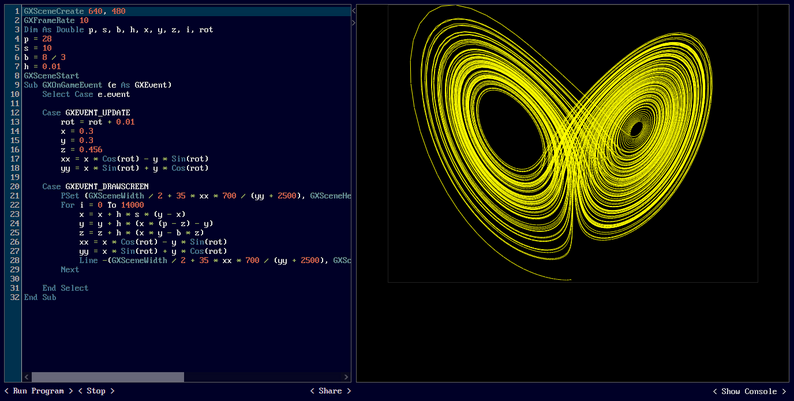
Task: Click the Case GXEVENT_UPDATE line
Action: 86,112
